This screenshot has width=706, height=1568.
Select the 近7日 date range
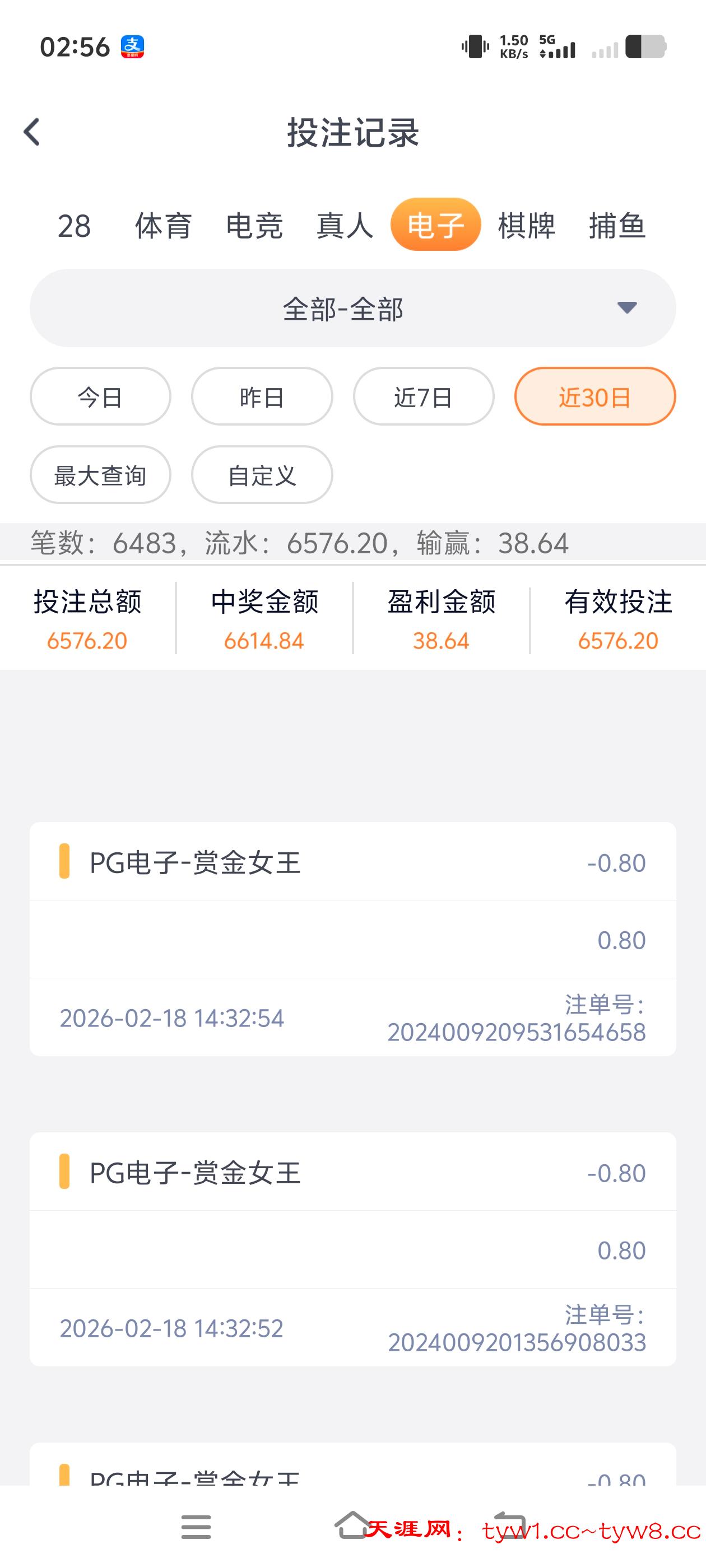(424, 397)
